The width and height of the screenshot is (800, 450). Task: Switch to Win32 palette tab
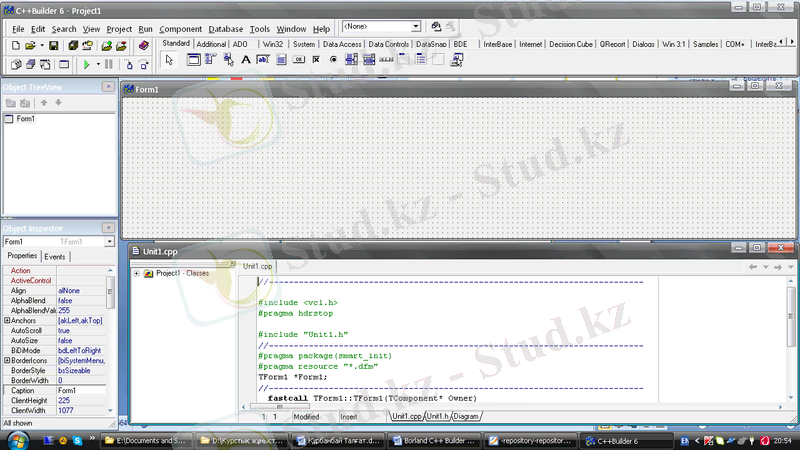pos(272,44)
